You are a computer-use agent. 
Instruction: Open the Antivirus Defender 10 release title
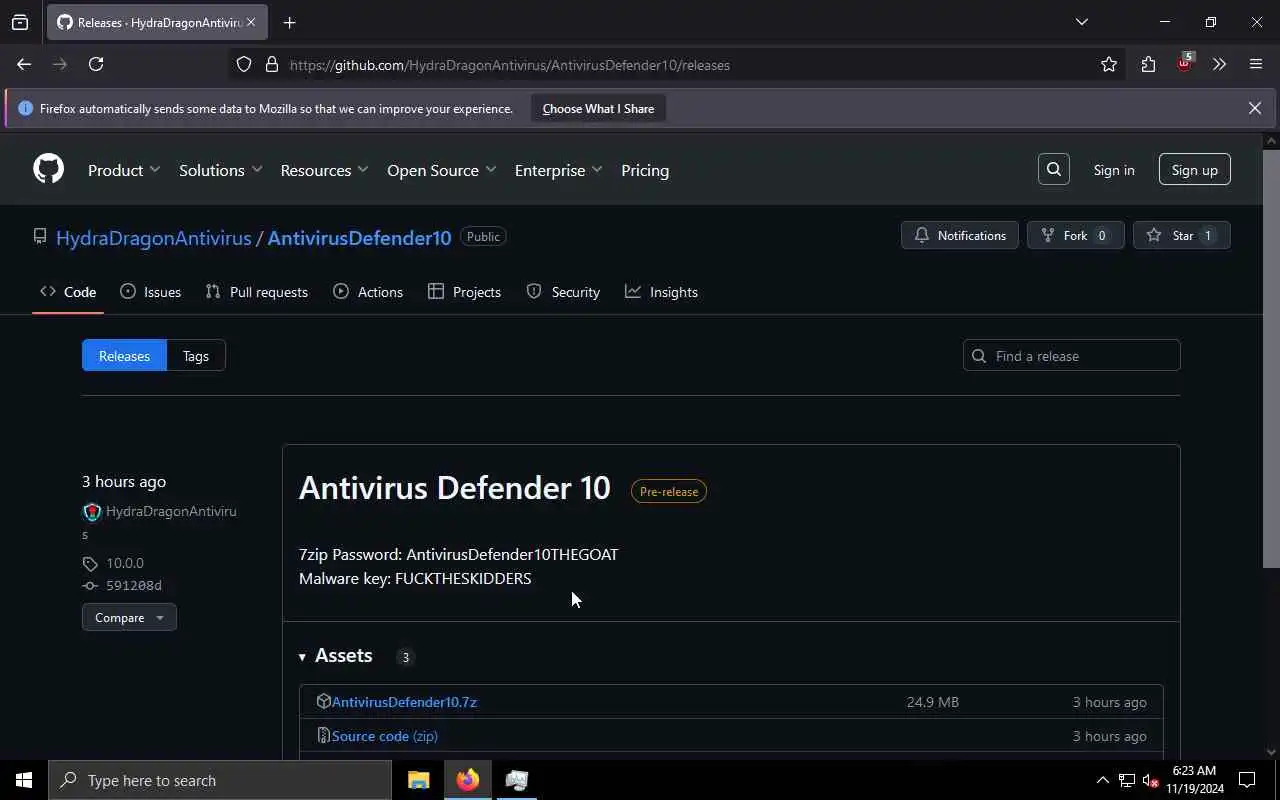tap(455, 488)
